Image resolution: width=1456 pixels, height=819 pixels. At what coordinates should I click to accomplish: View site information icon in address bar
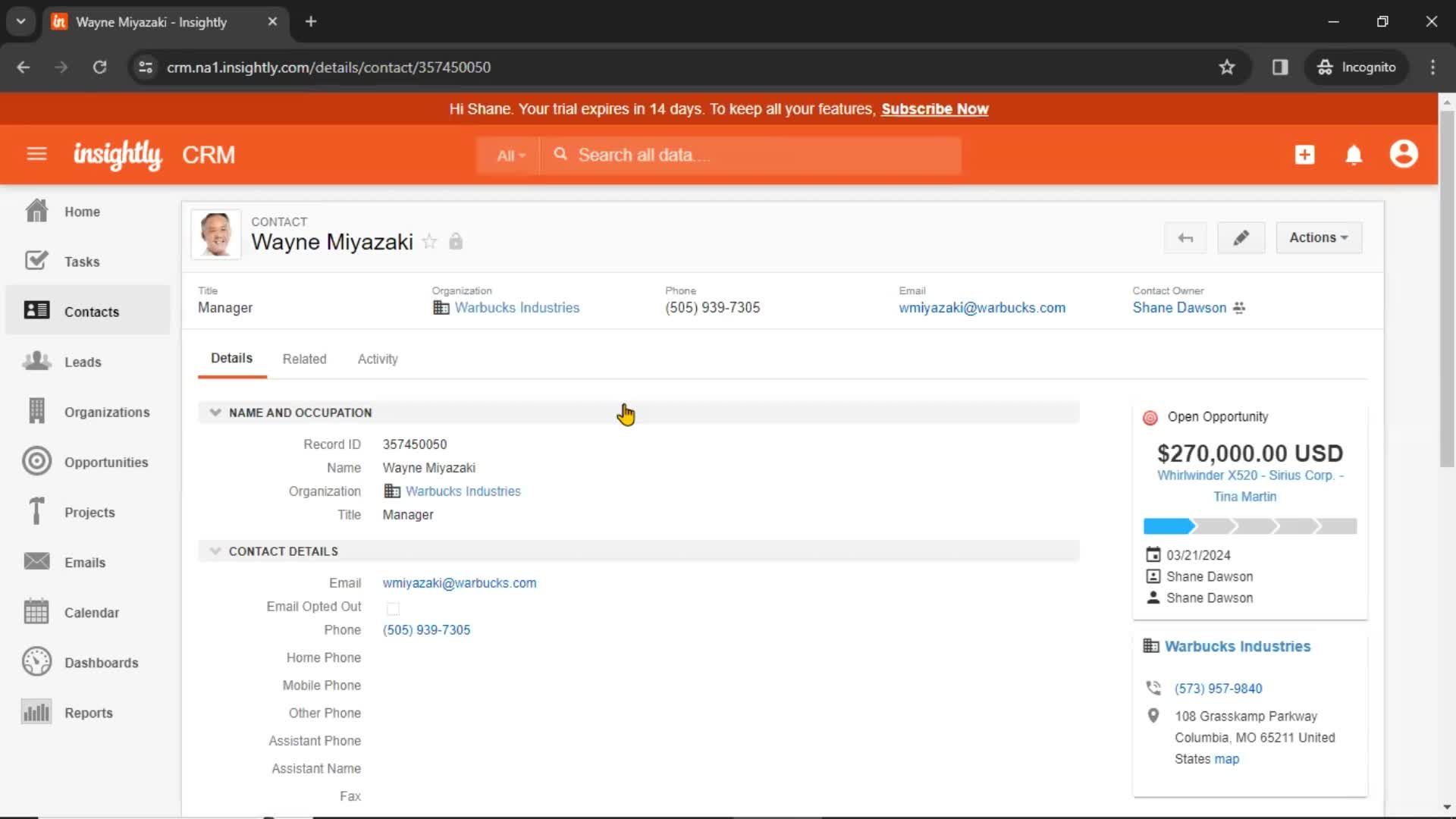coord(146,67)
